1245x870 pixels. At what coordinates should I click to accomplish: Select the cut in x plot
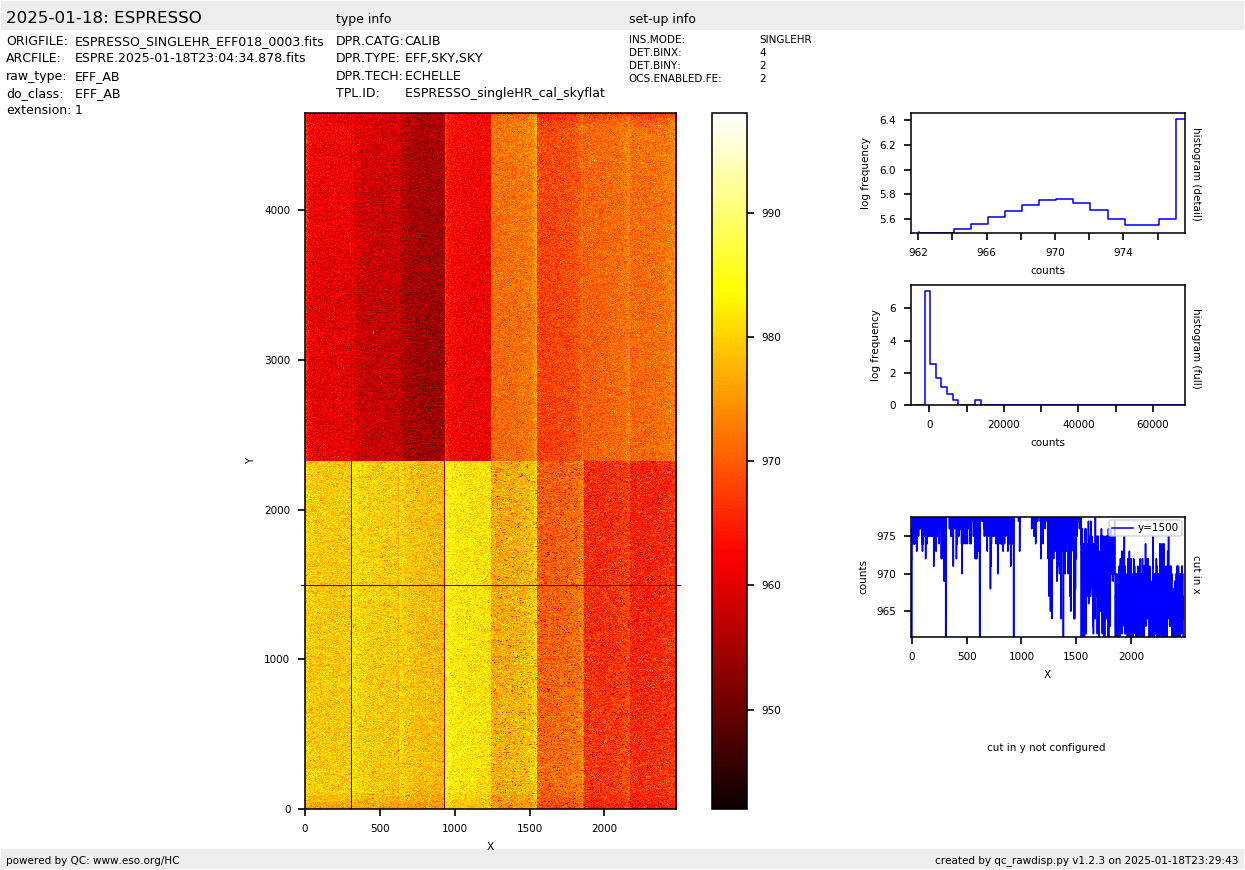(1047, 577)
